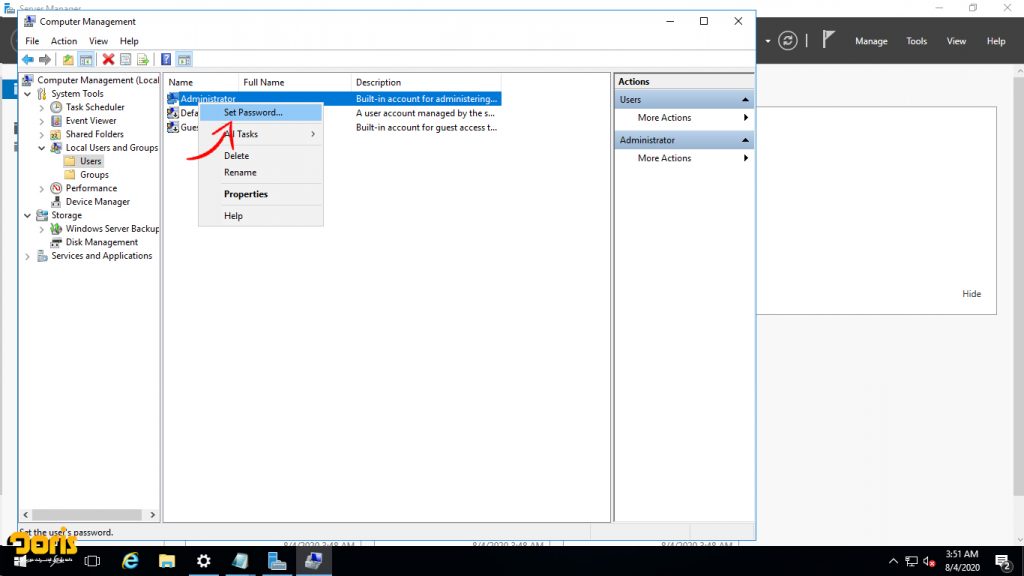
Task: Click the volume icon in system tray
Action: pyautogui.click(x=929, y=562)
